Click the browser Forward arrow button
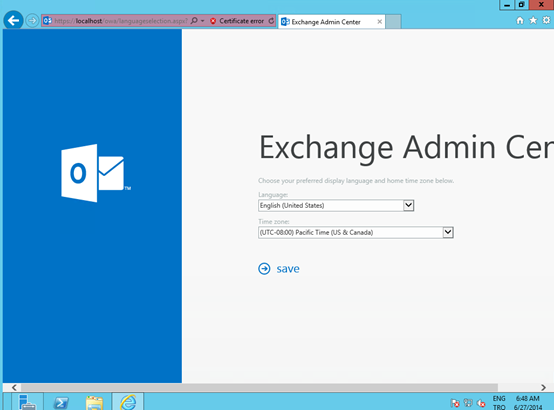 [32, 20]
